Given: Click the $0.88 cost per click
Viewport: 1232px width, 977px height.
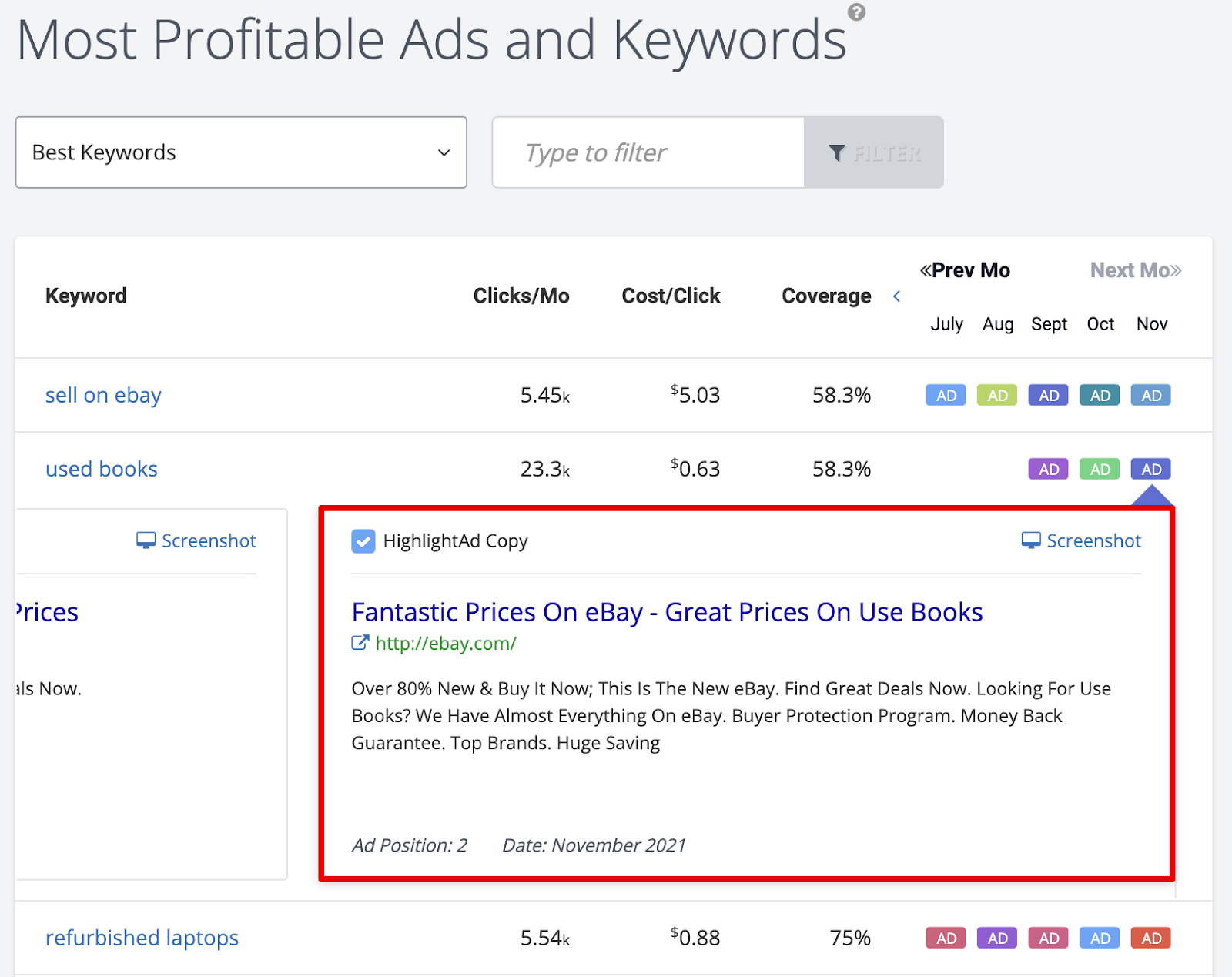Looking at the screenshot, I should coord(695,938).
